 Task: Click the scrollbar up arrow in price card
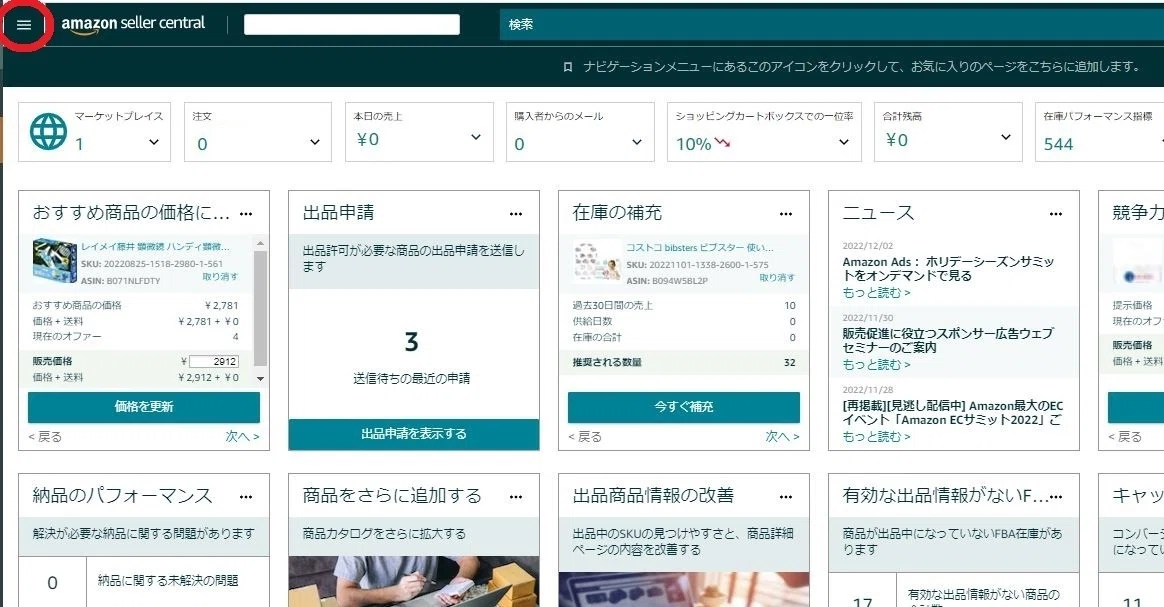point(260,243)
